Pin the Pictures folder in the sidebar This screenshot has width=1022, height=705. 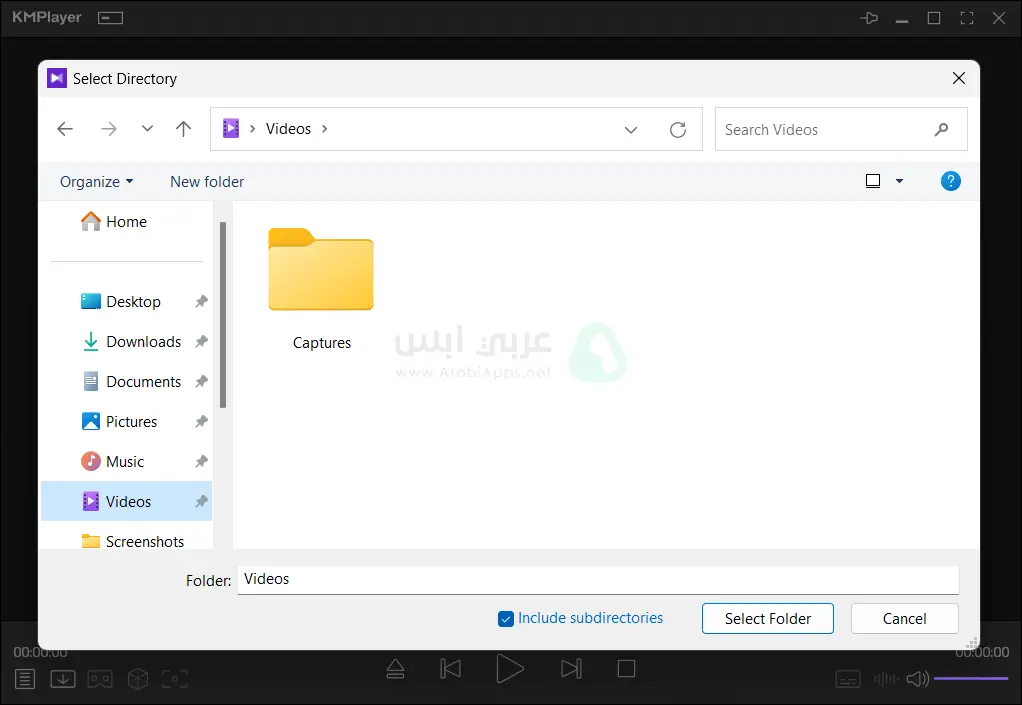pos(203,421)
